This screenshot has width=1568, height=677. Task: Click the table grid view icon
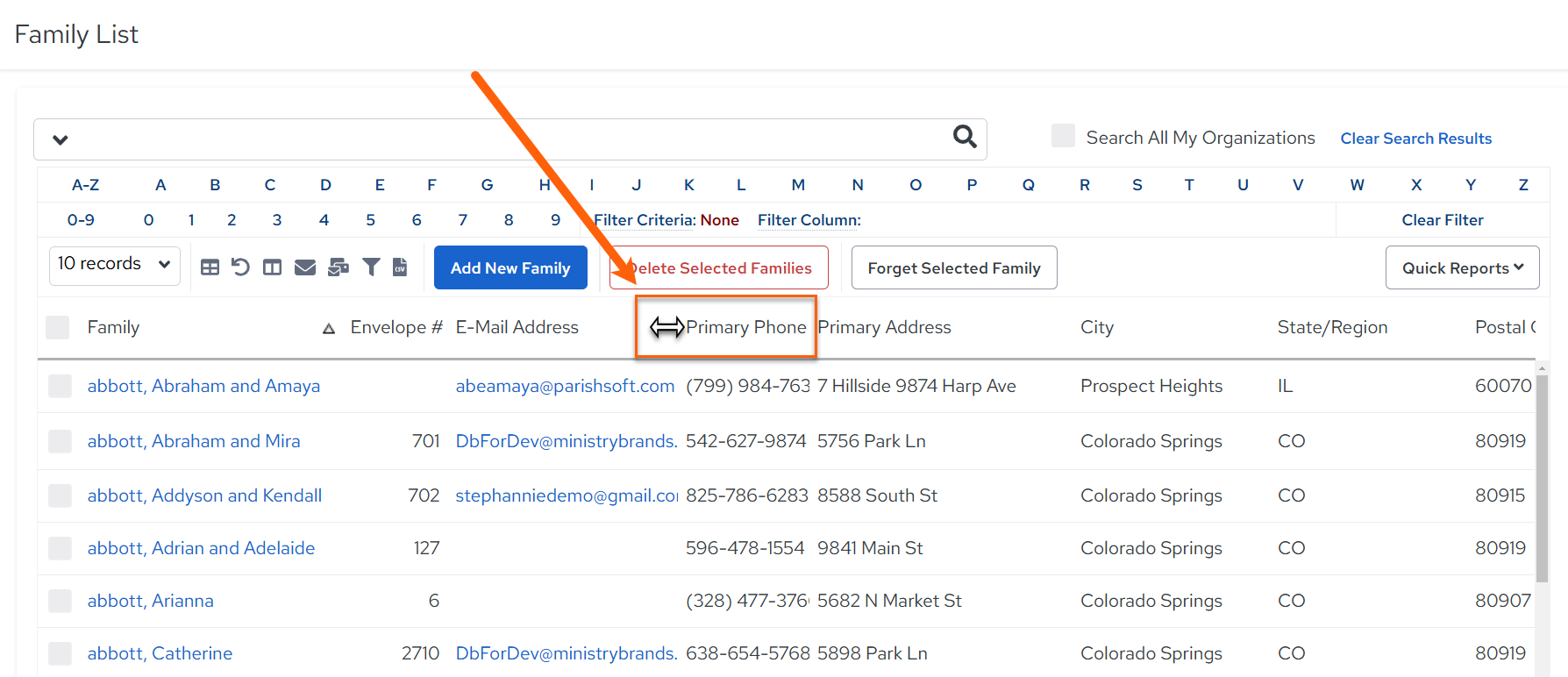click(x=210, y=267)
